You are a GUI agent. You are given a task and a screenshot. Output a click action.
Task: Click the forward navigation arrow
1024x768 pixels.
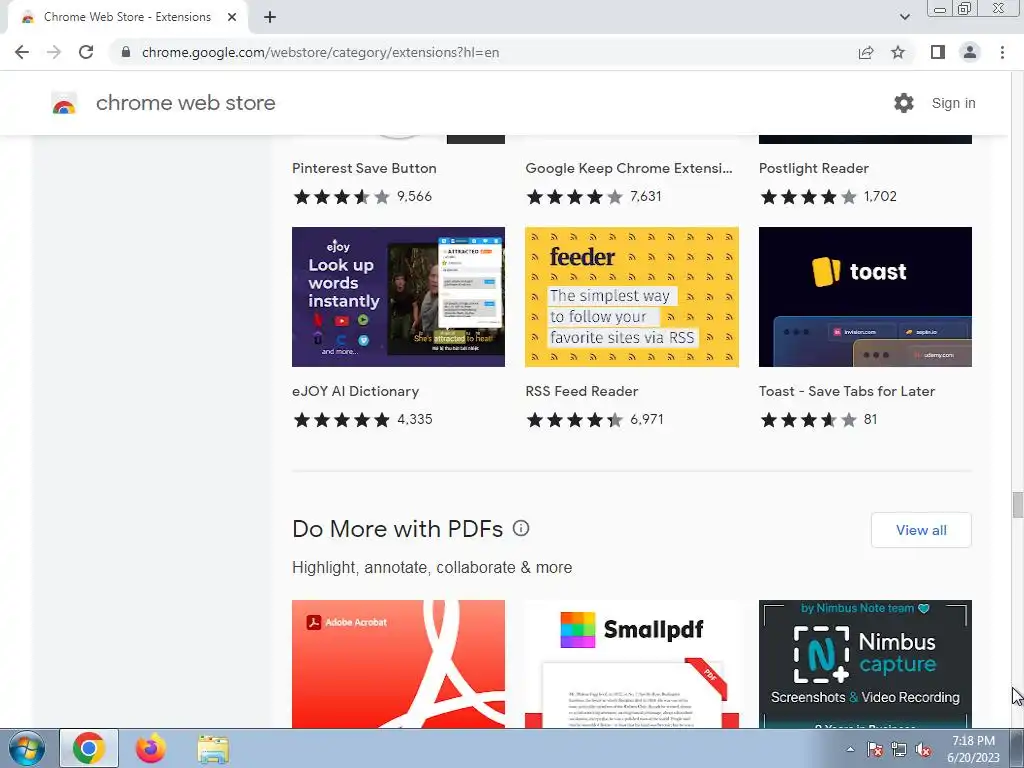[x=54, y=52]
